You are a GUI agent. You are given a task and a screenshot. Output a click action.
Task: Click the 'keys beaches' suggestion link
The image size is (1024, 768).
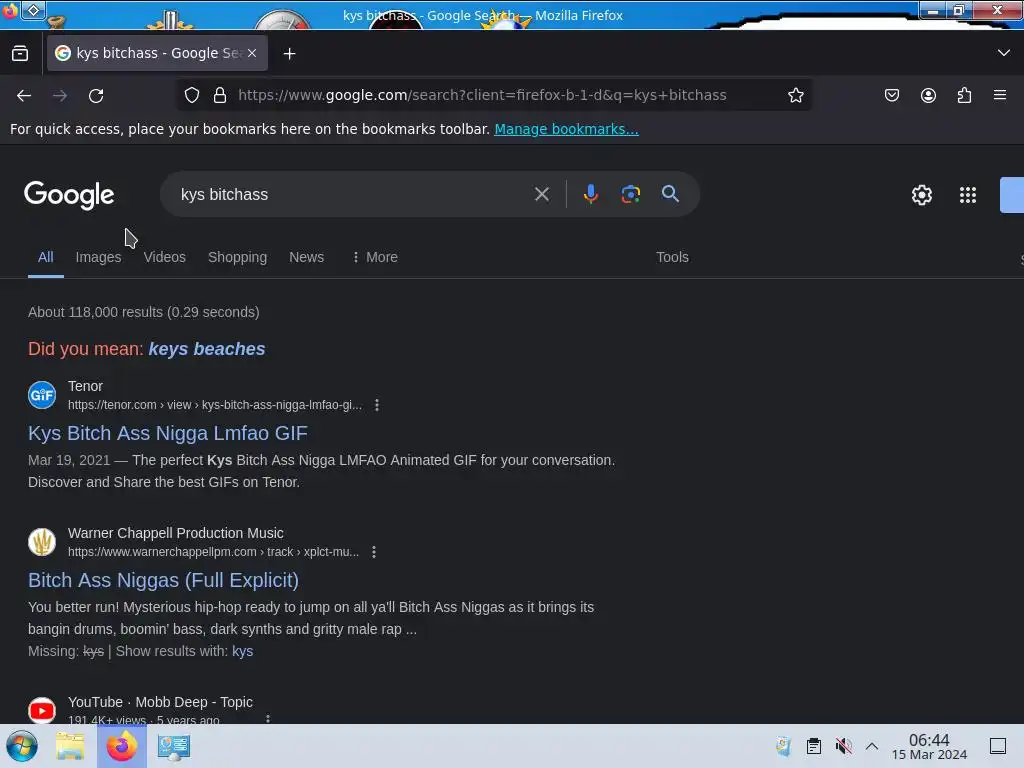coord(207,349)
